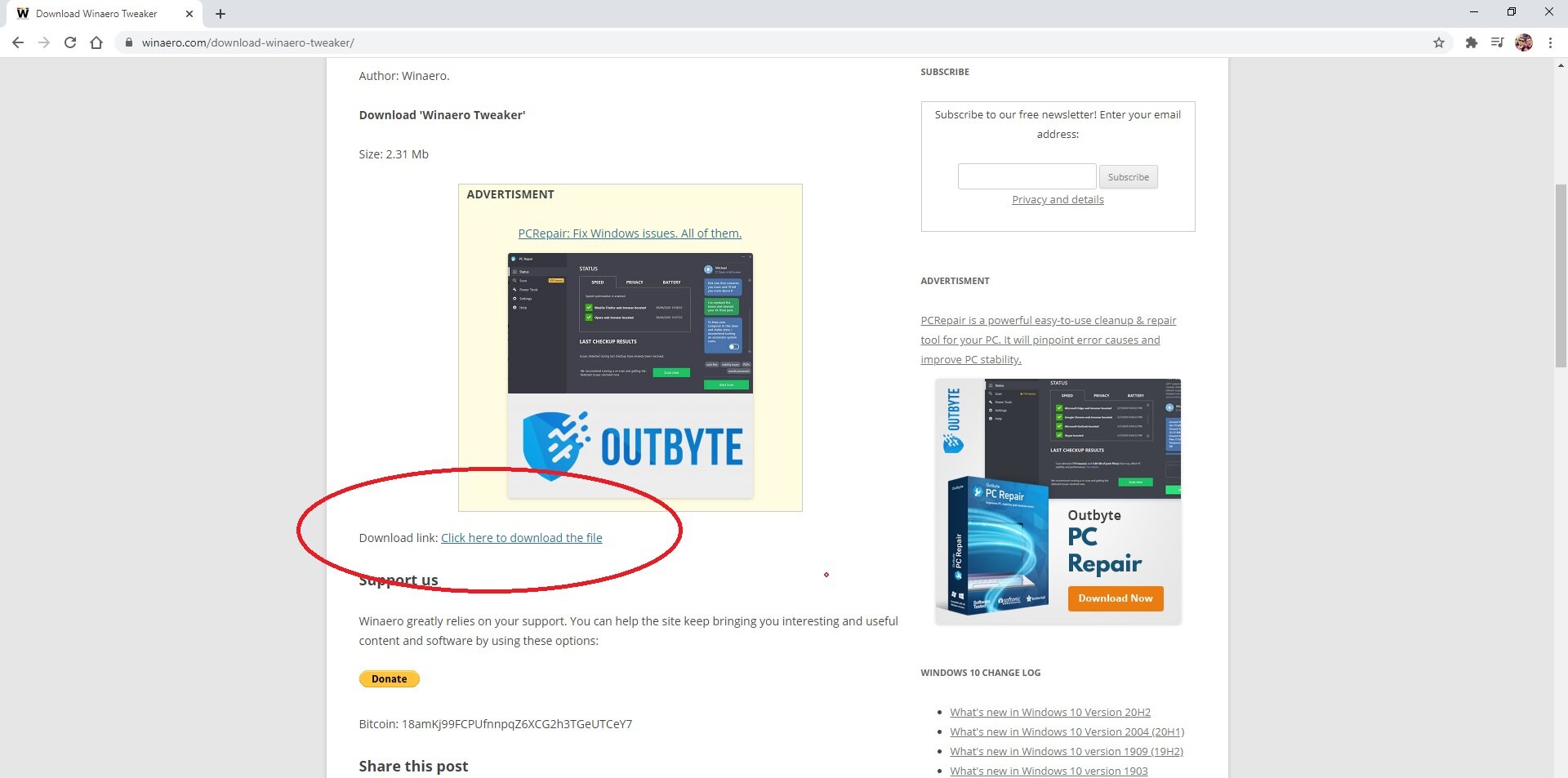View site security lock information
1568x778 pixels.
(x=128, y=42)
